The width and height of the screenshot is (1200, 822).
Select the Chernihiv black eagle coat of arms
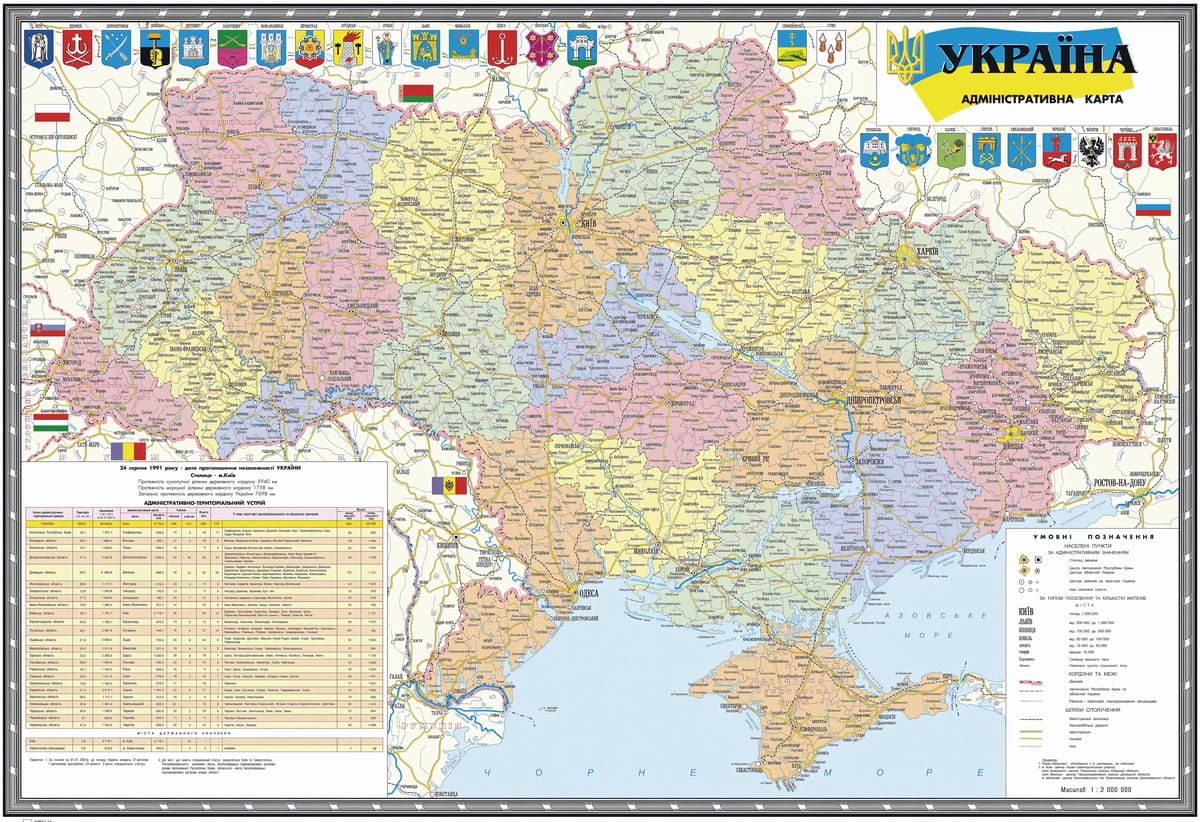coord(1089,151)
